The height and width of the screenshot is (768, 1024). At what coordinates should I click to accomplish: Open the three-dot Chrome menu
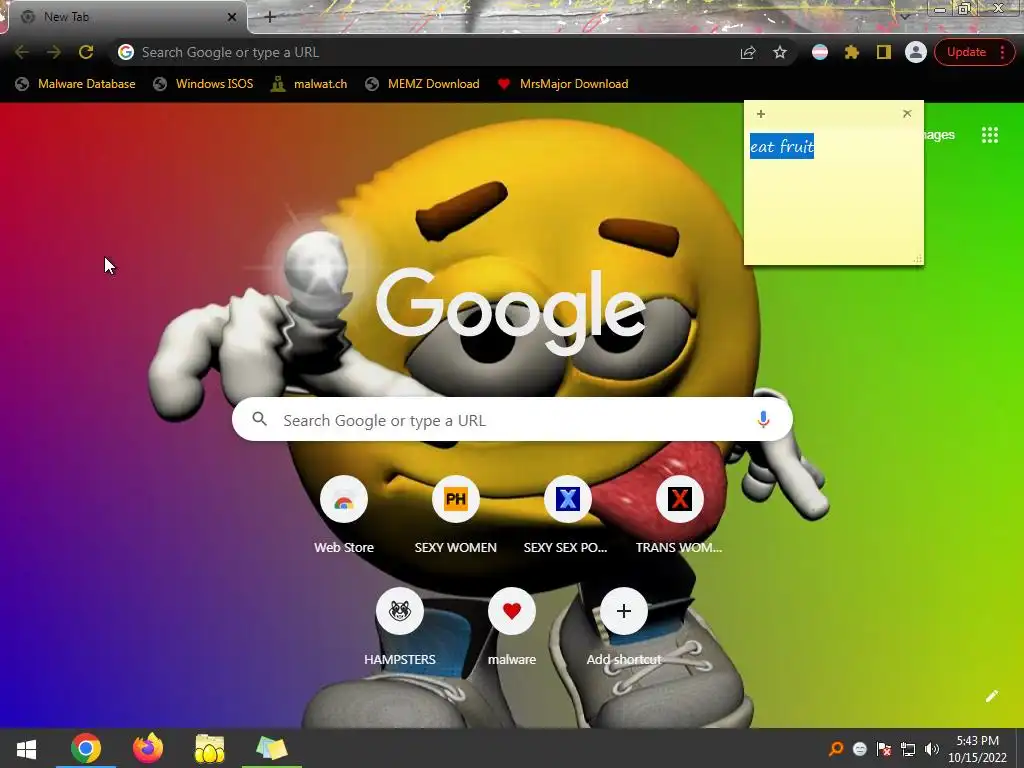pos(1002,52)
